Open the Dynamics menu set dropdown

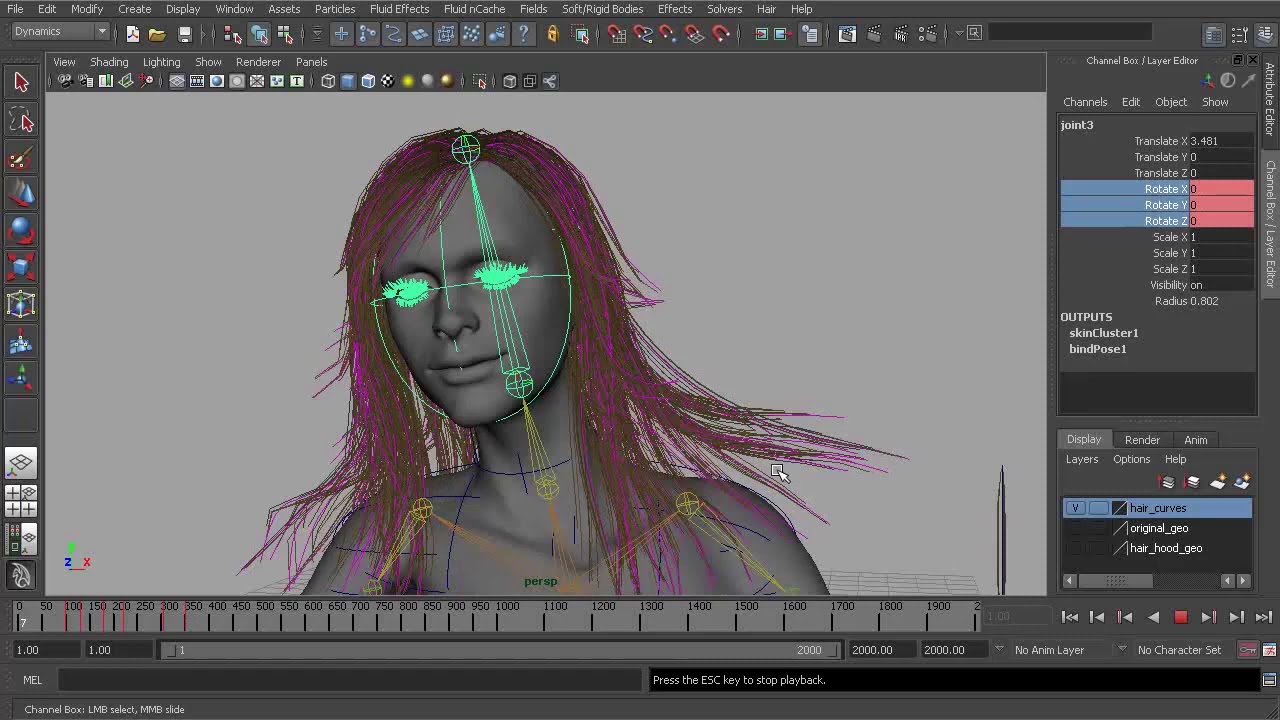point(60,32)
